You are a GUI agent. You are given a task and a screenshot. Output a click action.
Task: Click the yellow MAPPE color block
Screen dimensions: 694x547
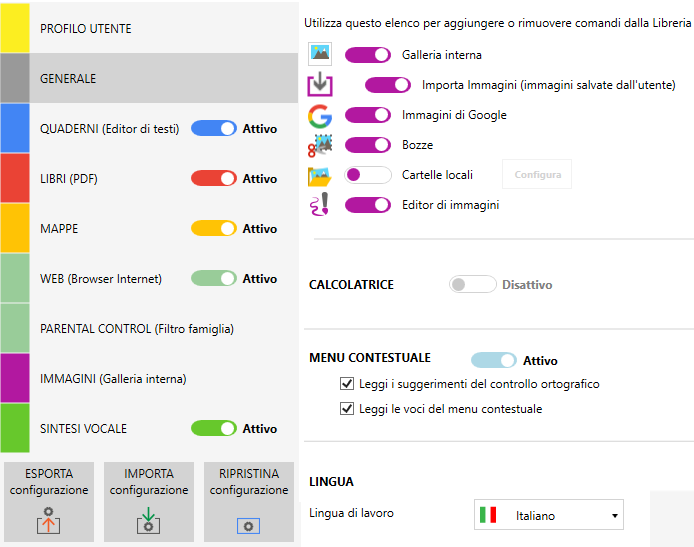[15, 228]
